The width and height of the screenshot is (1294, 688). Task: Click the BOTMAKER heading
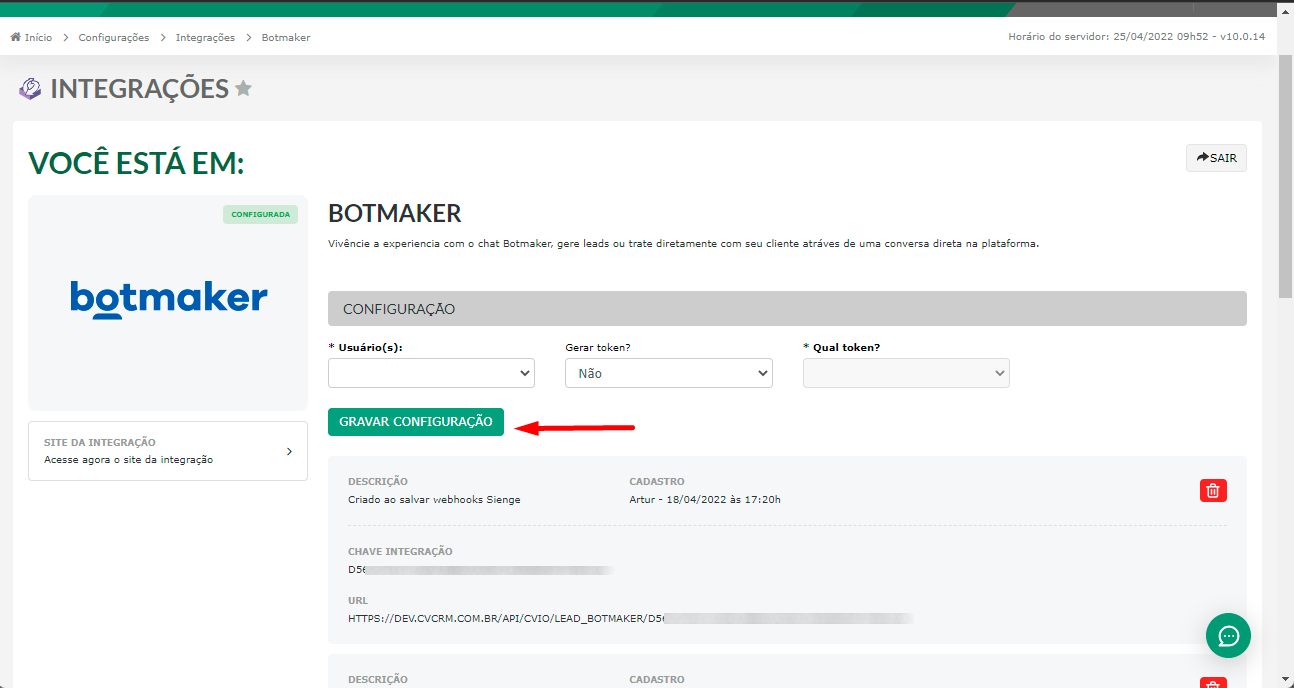pos(395,213)
